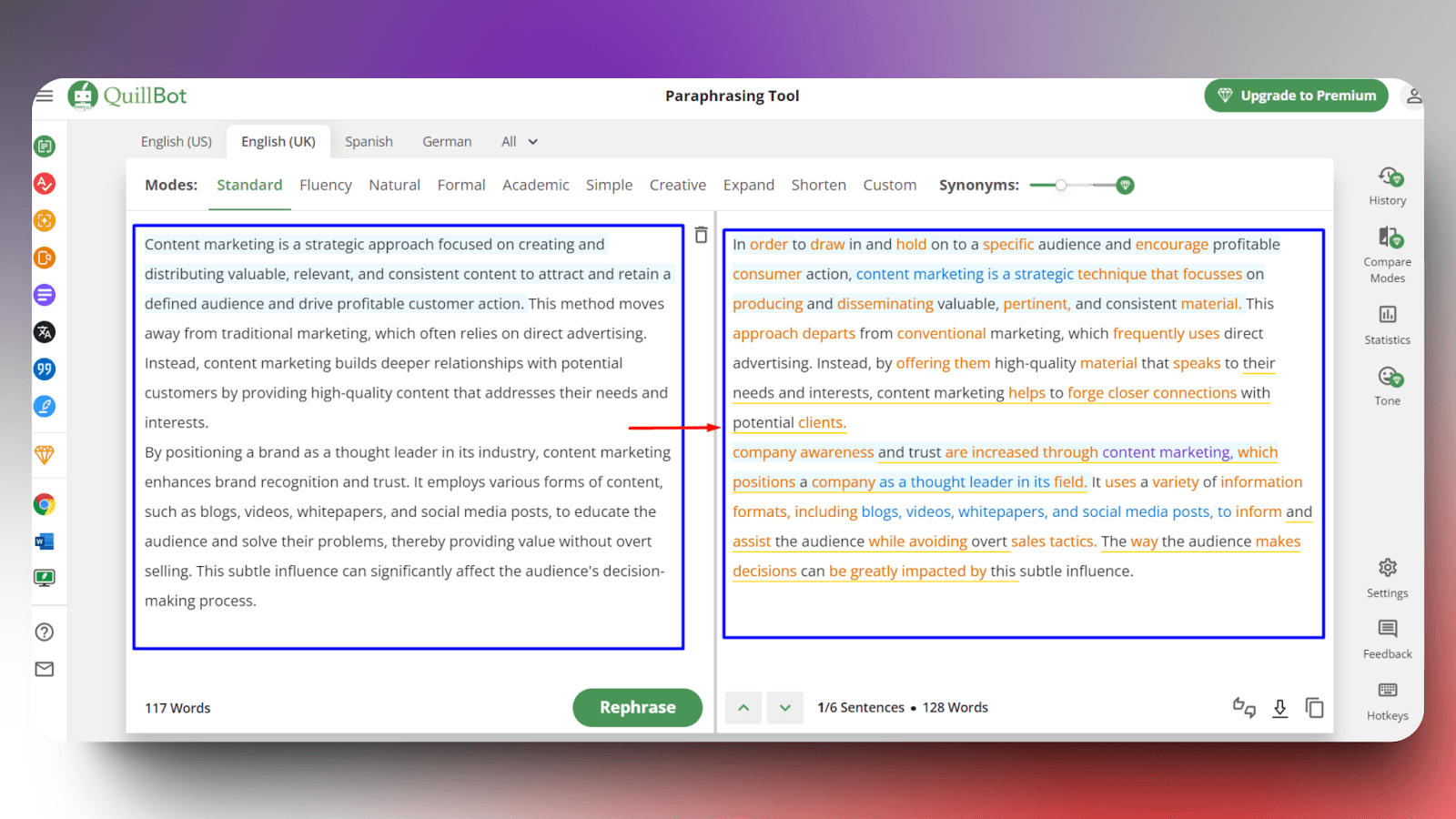The width and height of the screenshot is (1456, 819).
Task: Open the Plagiarism Checker sidebar icon
Action: (x=45, y=221)
